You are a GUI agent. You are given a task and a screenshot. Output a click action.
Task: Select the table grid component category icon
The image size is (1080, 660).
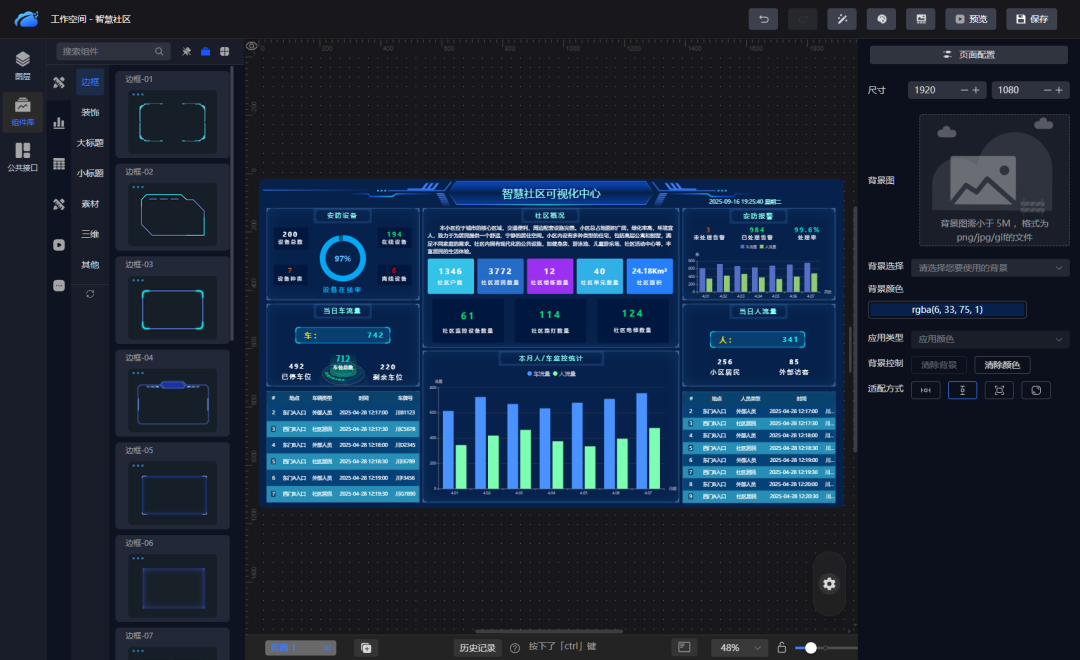59,164
